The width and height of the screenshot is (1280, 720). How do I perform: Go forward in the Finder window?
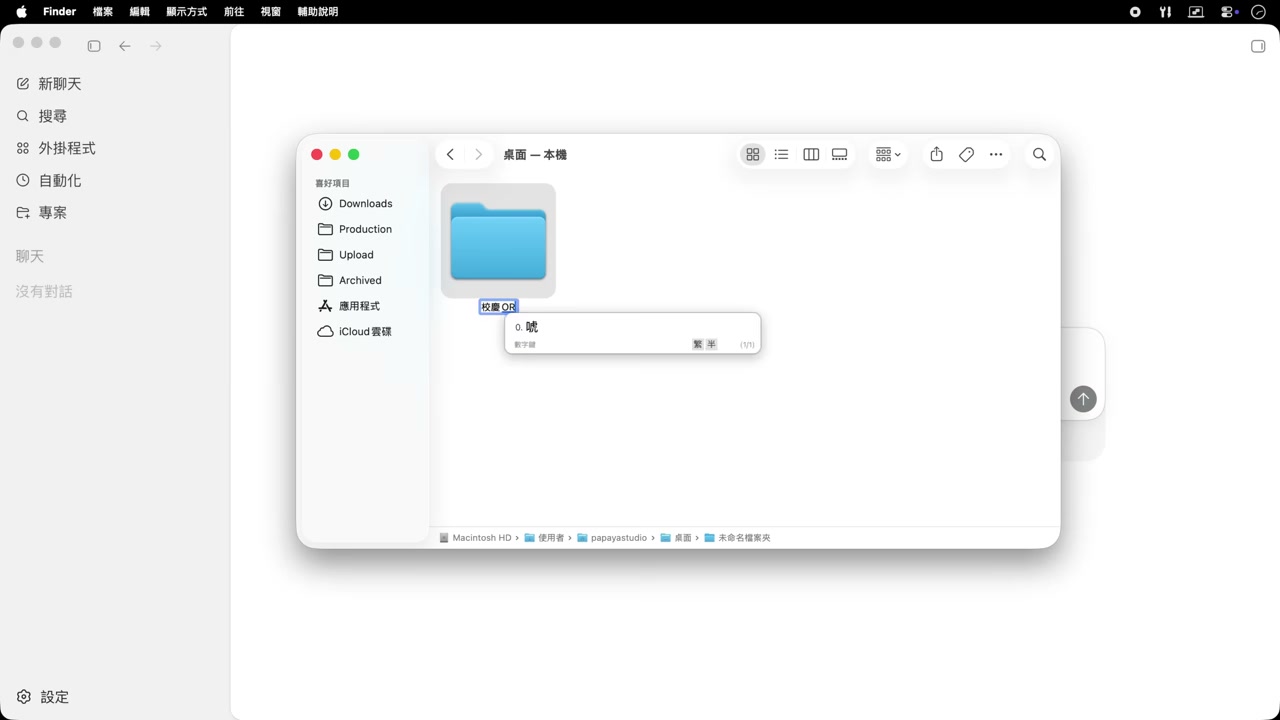point(479,154)
